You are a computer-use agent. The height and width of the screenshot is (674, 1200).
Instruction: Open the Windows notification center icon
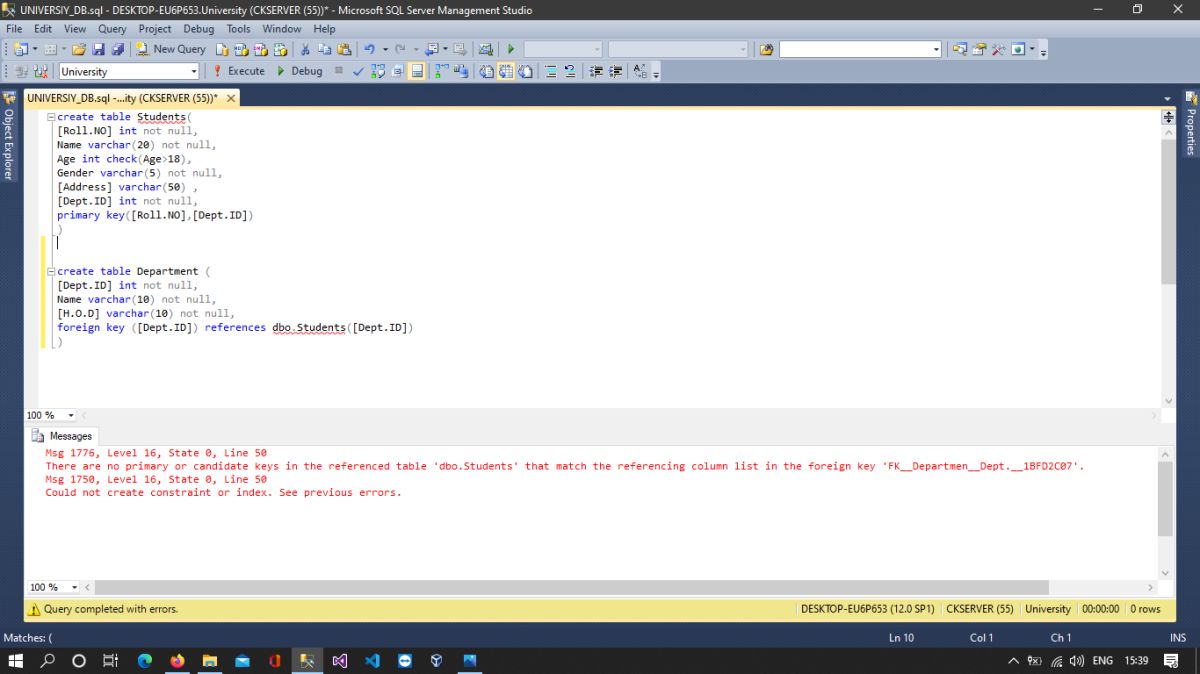[1171, 661]
